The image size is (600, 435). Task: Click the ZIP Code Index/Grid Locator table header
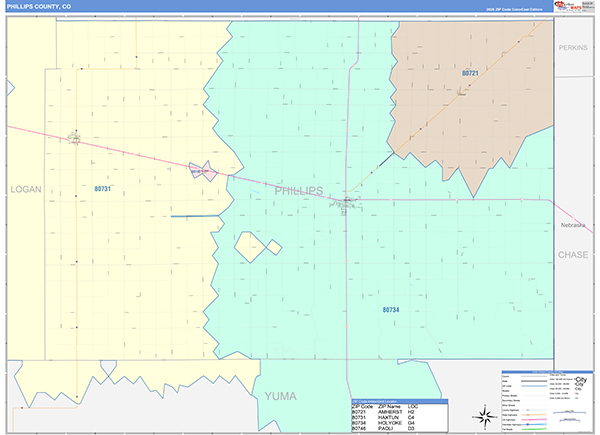pyautogui.click(x=399, y=401)
